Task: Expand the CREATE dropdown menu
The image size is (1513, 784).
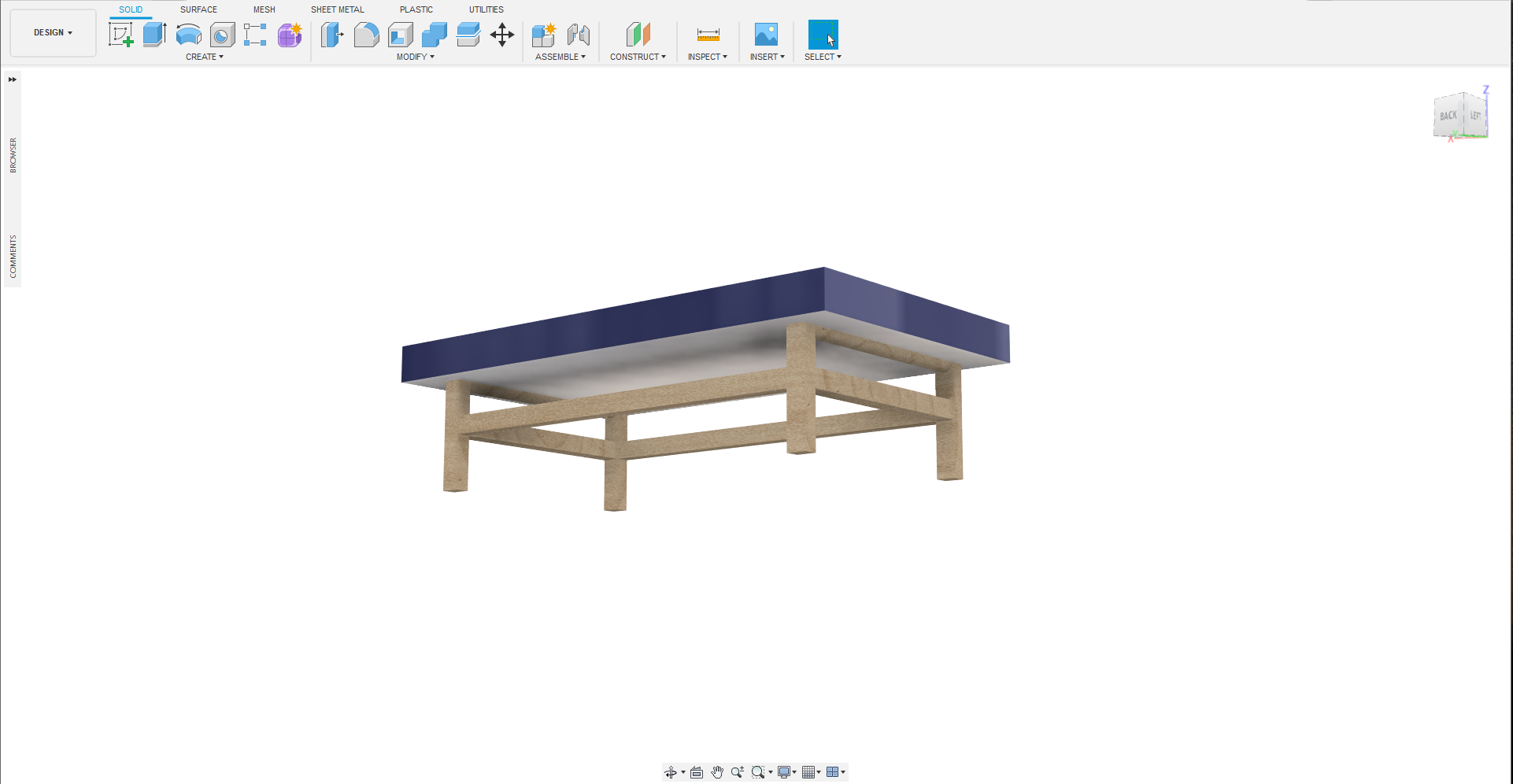Action: [x=204, y=57]
